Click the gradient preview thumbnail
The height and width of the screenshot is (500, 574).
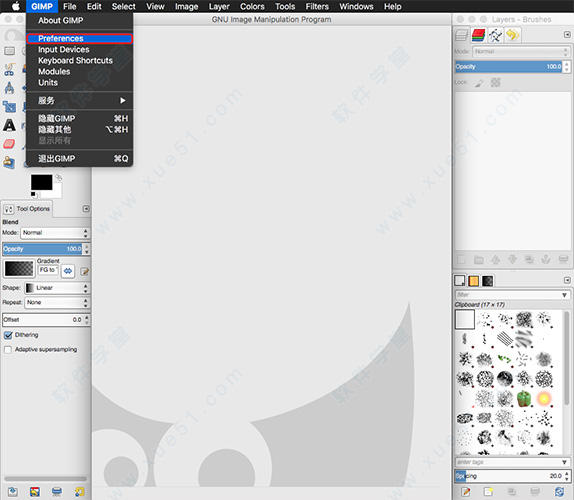tap(19, 268)
